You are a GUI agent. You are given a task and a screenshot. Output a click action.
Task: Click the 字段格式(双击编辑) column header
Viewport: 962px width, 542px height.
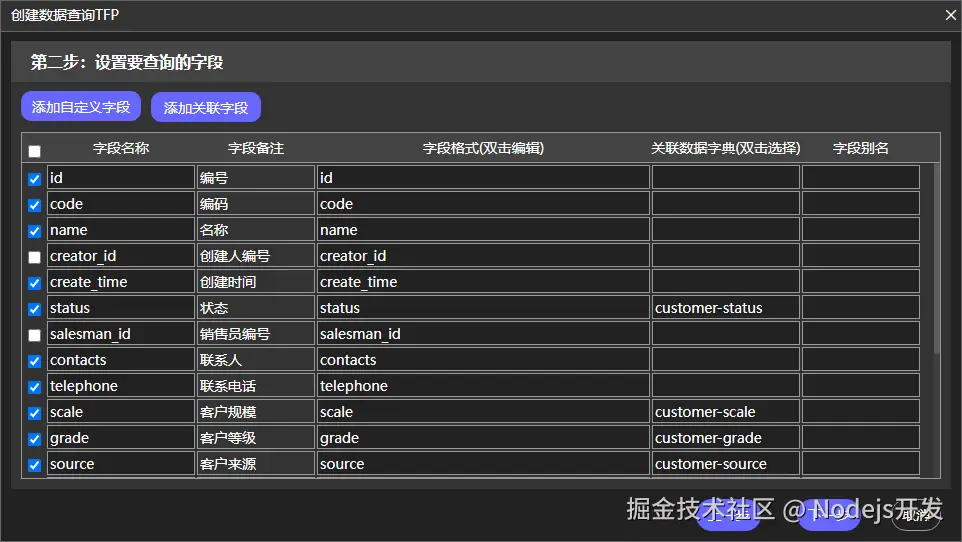483,148
